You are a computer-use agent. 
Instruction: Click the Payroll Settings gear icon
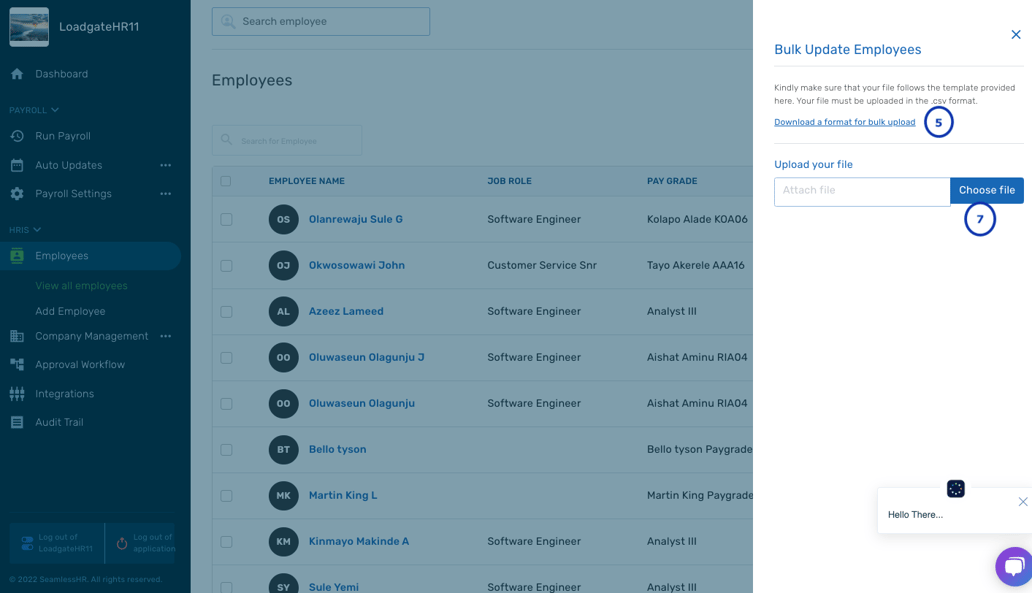(x=18, y=193)
